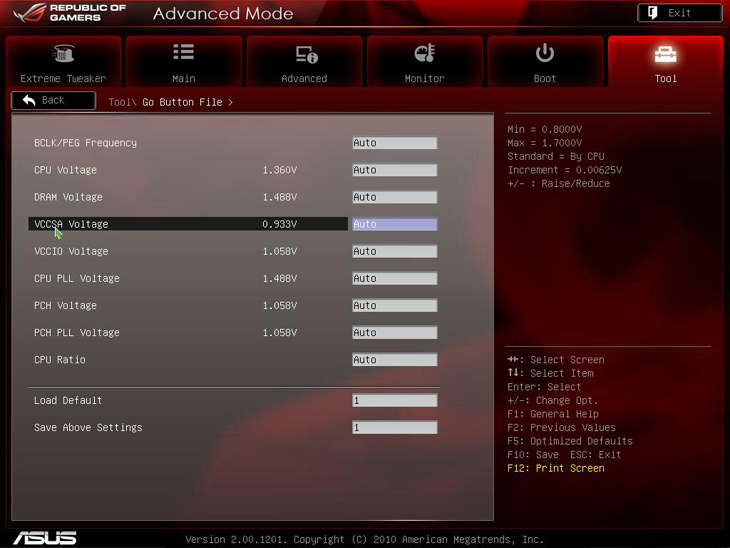
Task: Go Back to previous menu
Action: [53, 101]
